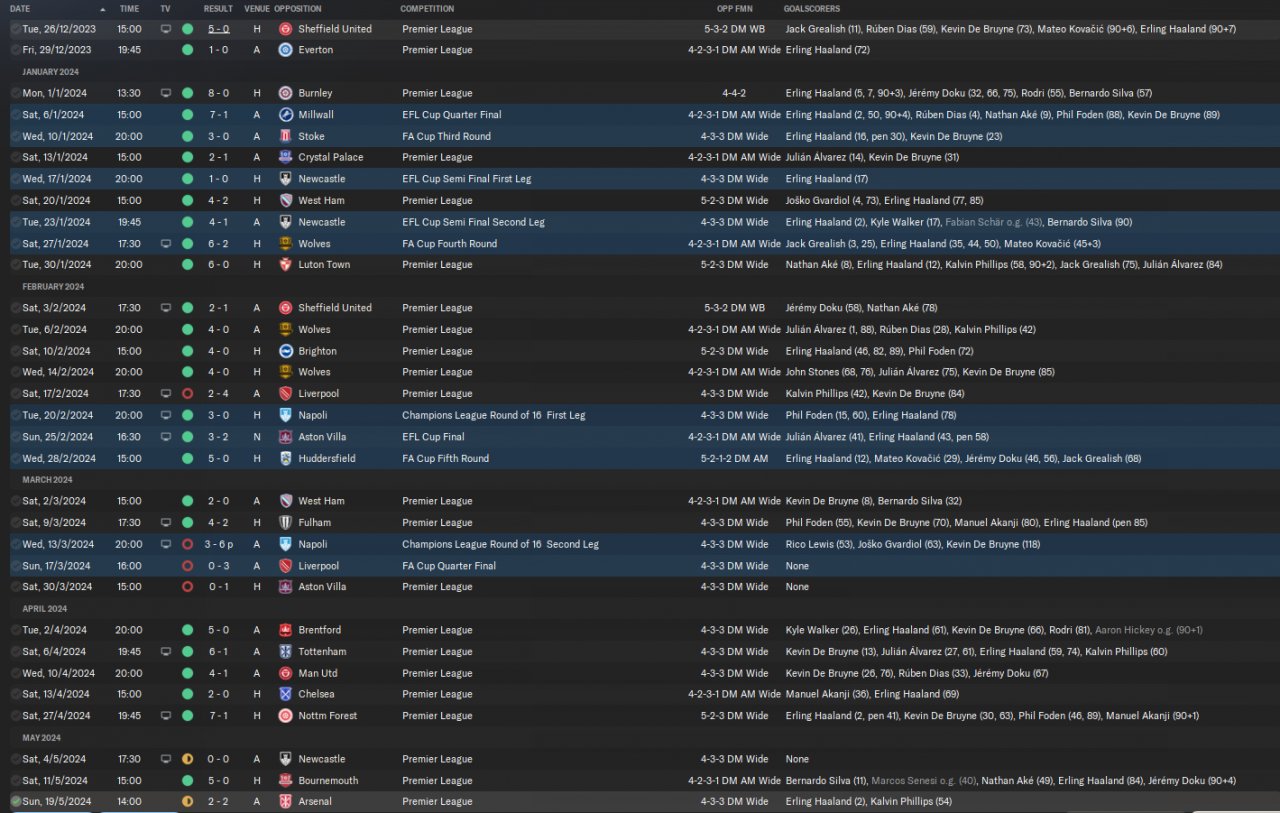Open the Luton Town club badge
The image size is (1280, 813).
(286, 265)
